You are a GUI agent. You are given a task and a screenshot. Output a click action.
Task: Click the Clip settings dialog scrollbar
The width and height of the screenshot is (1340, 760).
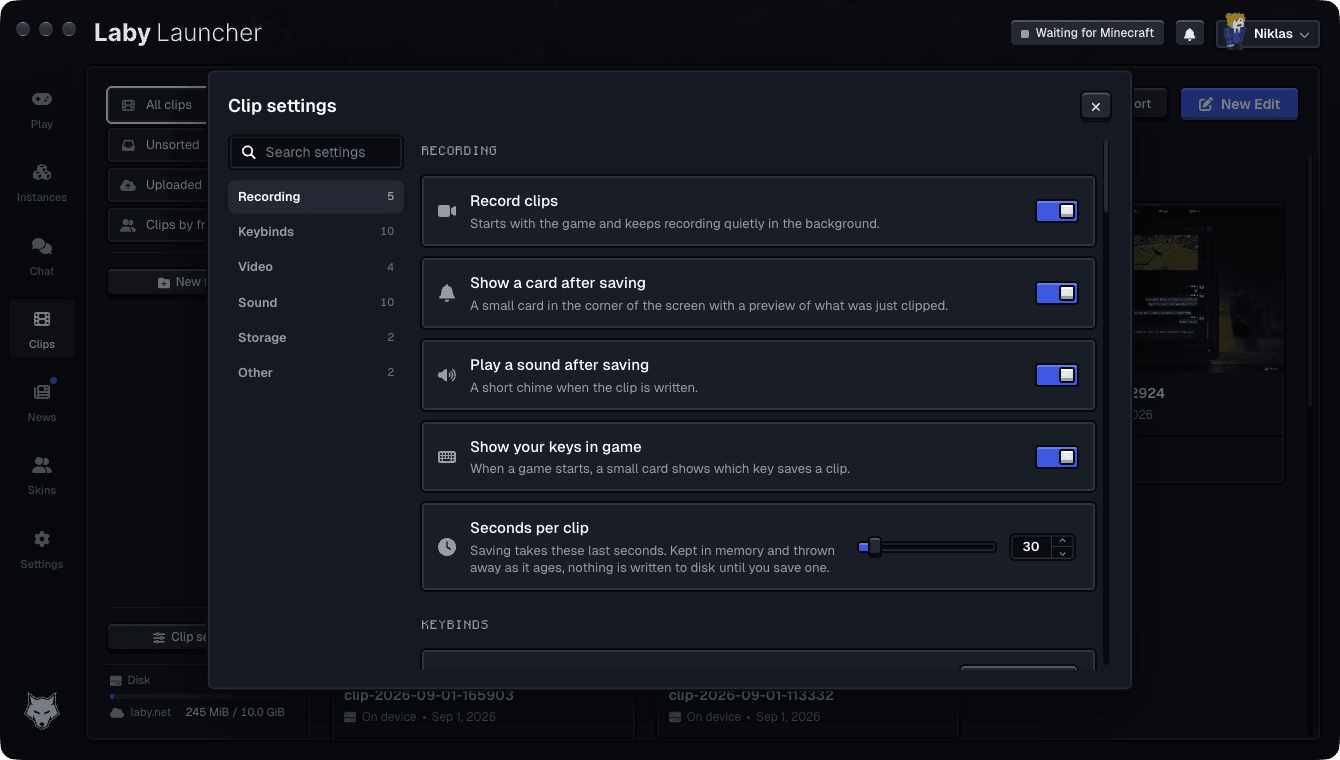pos(1106,175)
